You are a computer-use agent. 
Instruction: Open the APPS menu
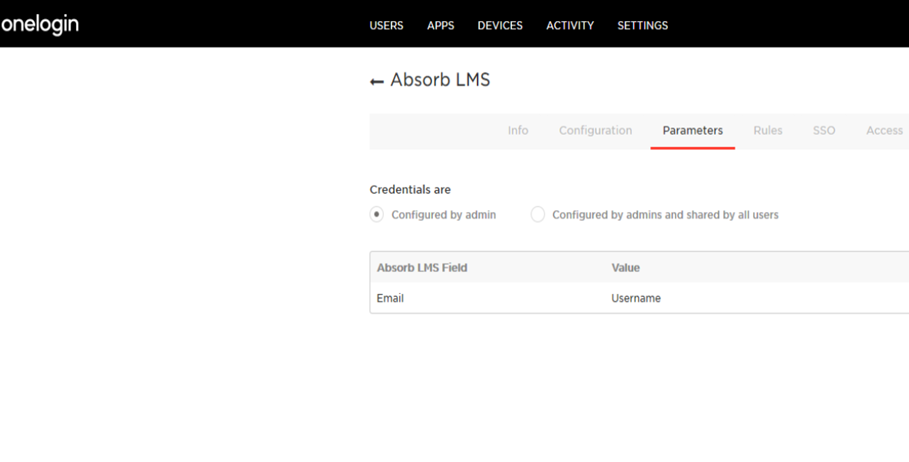(x=441, y=26)
